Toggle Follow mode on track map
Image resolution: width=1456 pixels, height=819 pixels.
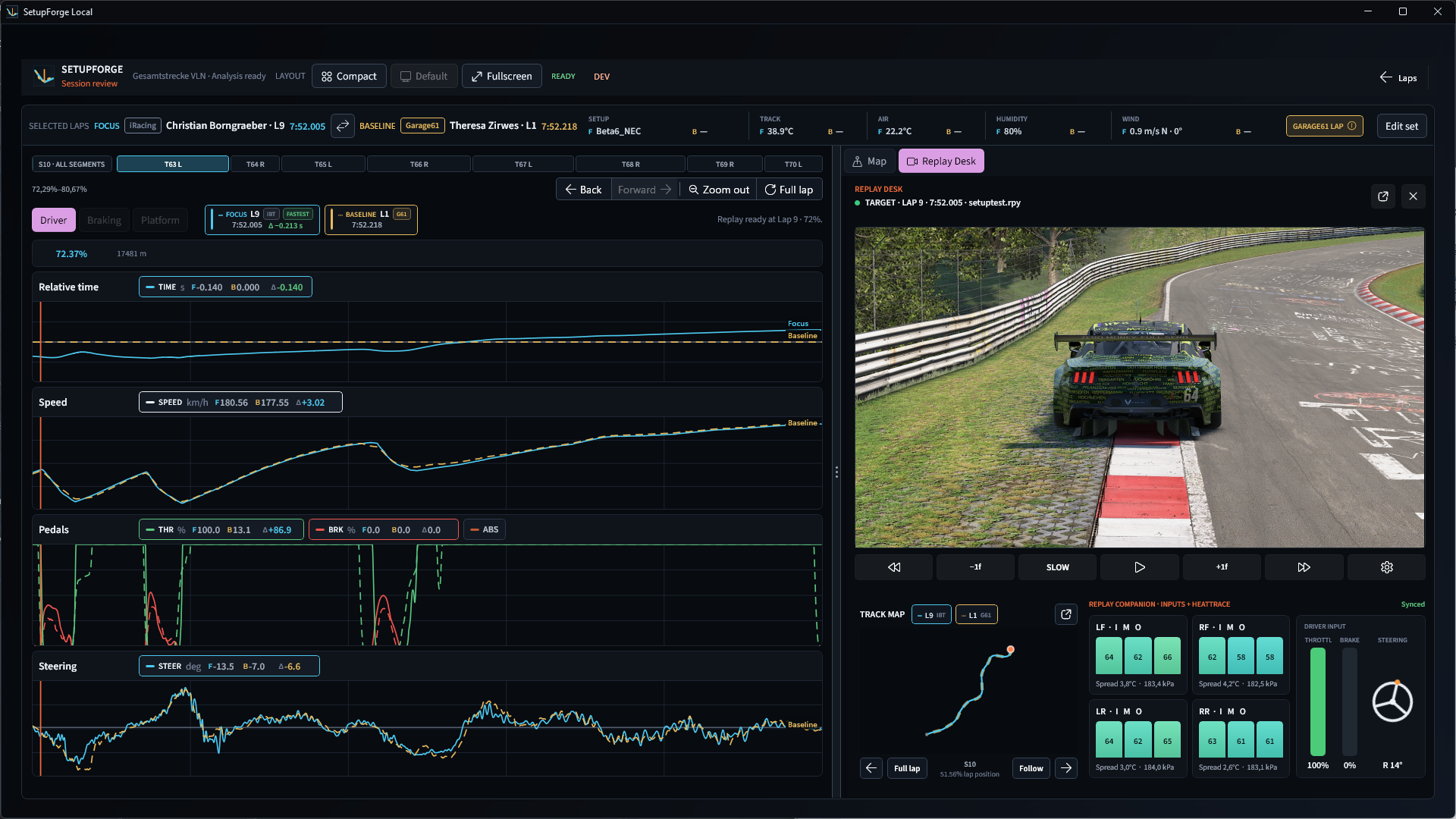(1031, 768)
